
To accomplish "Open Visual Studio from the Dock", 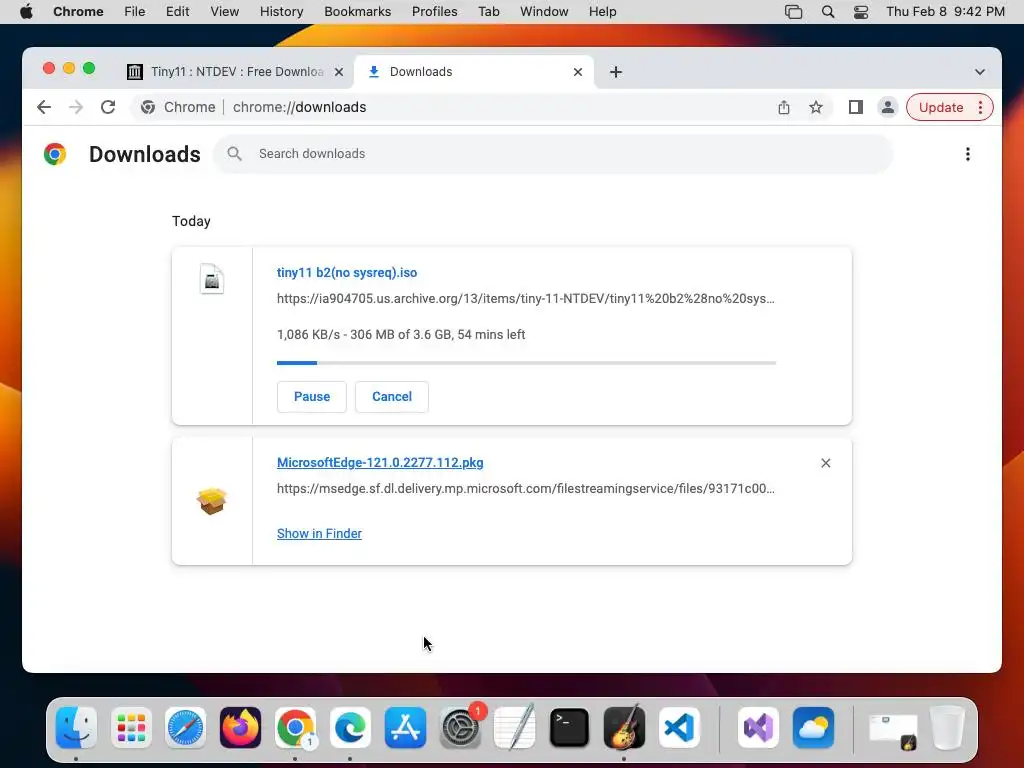I will click(x=758, y=728).
